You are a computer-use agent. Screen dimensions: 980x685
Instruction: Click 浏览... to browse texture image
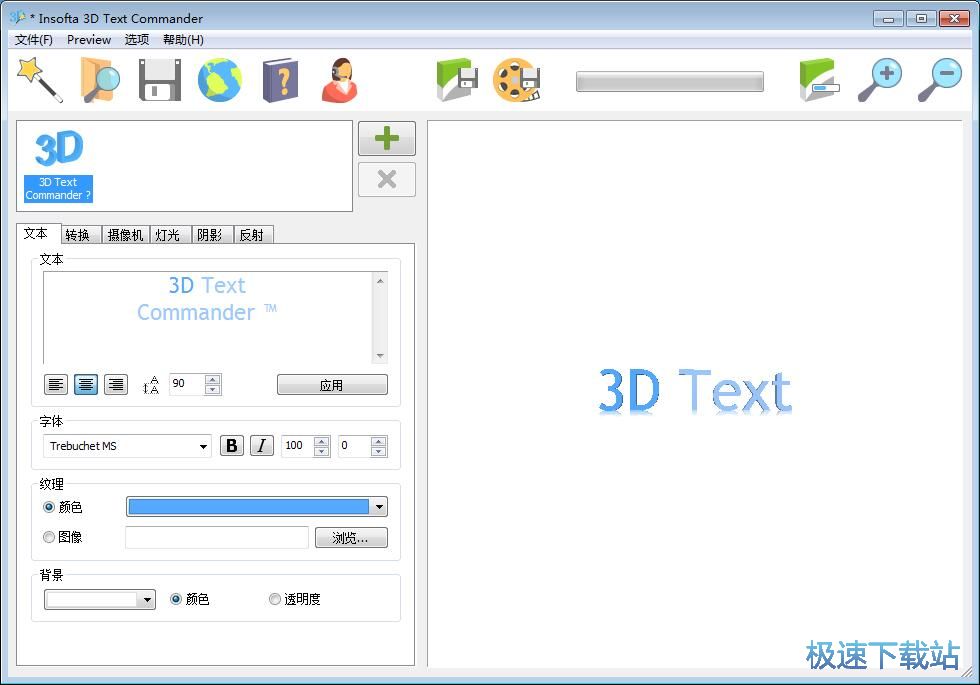[351, 537]
